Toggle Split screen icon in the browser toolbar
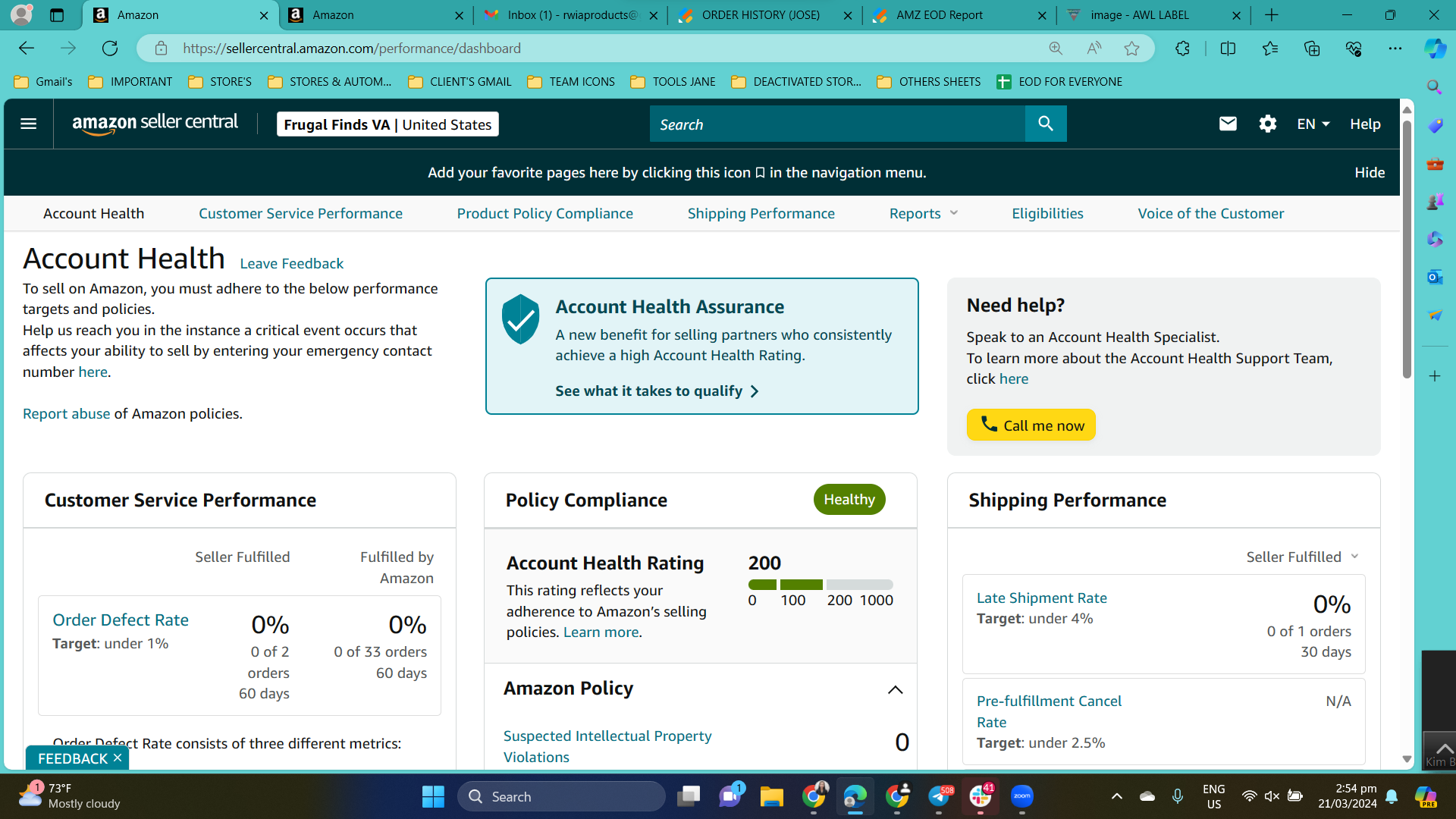Viewport: 1456px width, 819px height. click(1228, 49)
